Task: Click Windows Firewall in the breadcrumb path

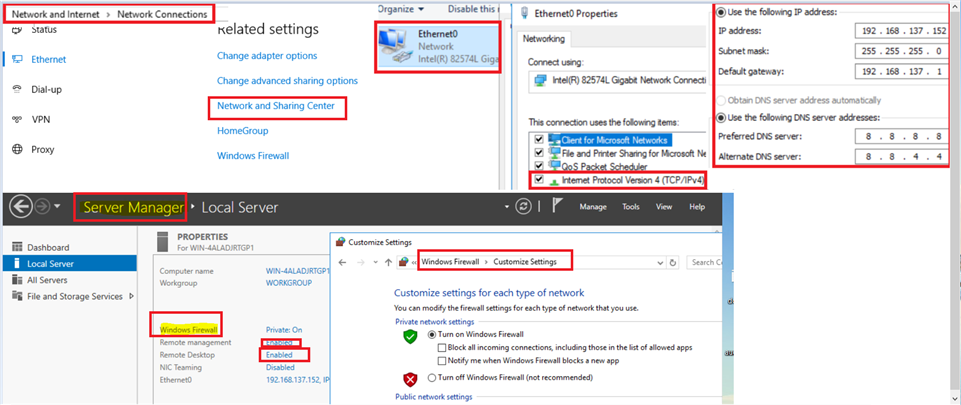Action: [451, 262]
